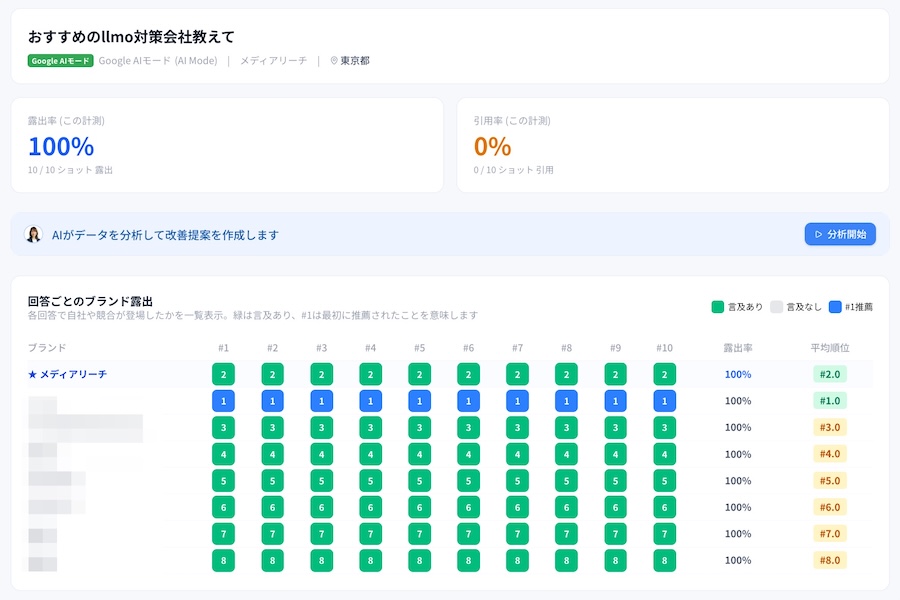Click the #5 column header

pyautogui.click(x=420, y=347)
